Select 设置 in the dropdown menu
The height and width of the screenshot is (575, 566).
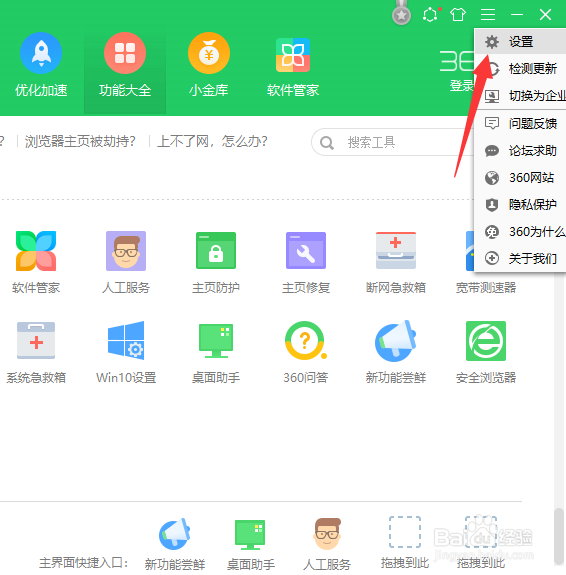[521, 41]
